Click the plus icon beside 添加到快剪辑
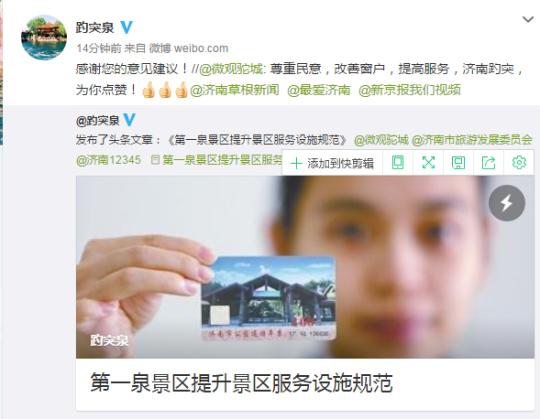540x419 pixels. point(297,164)
